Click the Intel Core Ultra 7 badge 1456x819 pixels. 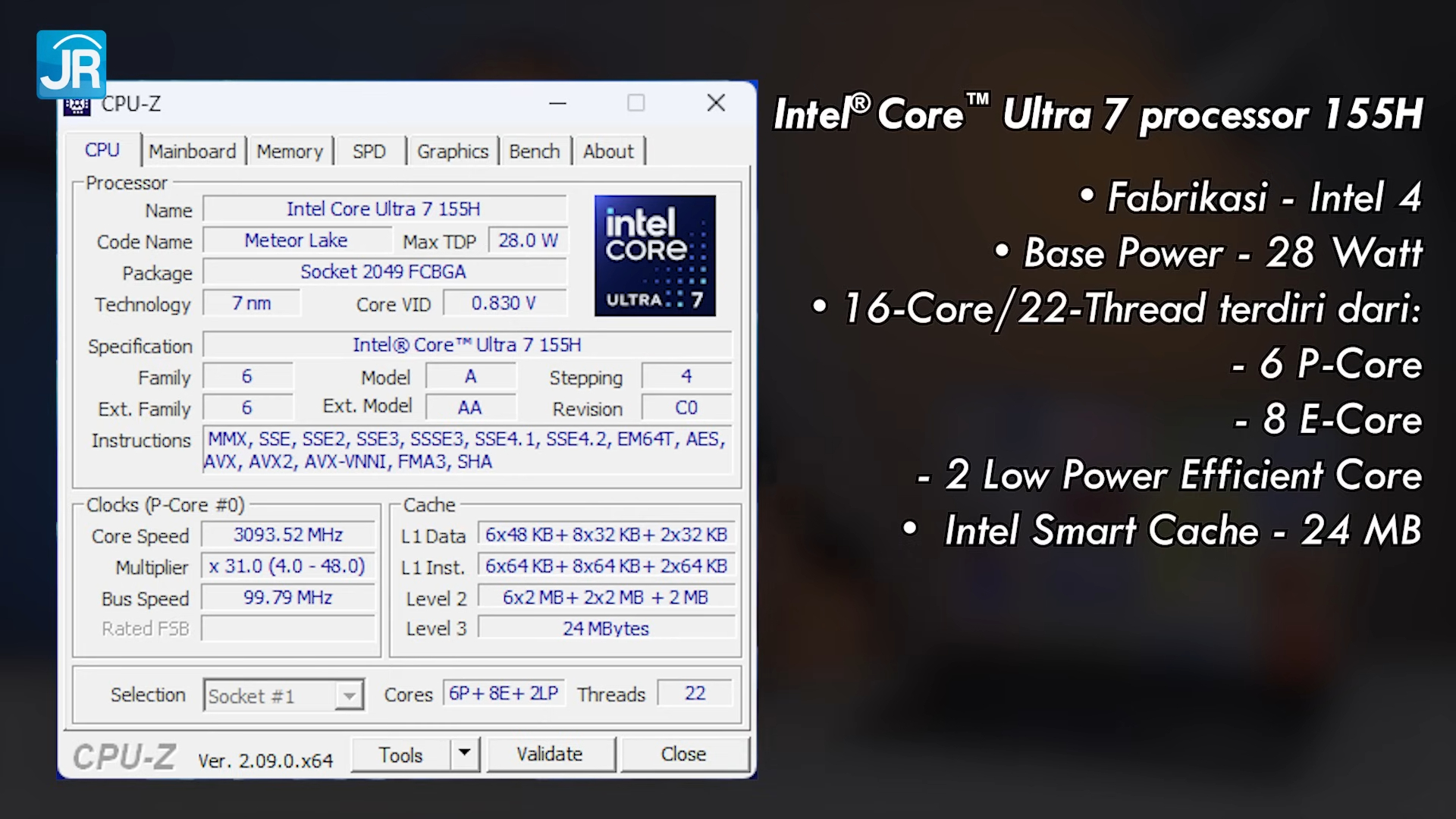pyautogui.click(x=654, y=256)
